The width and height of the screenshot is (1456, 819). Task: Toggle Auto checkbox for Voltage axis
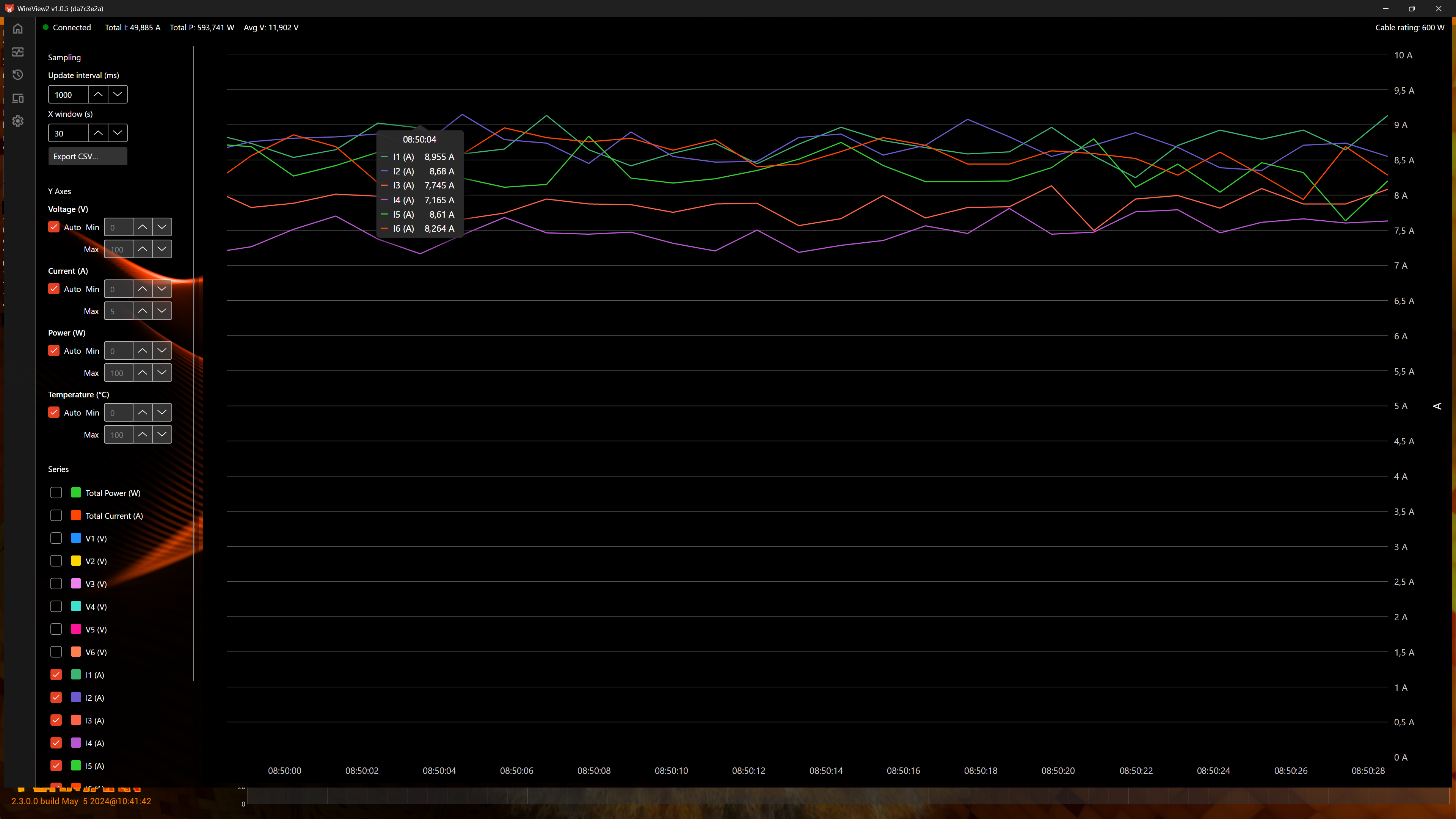(x=54, y=227)
